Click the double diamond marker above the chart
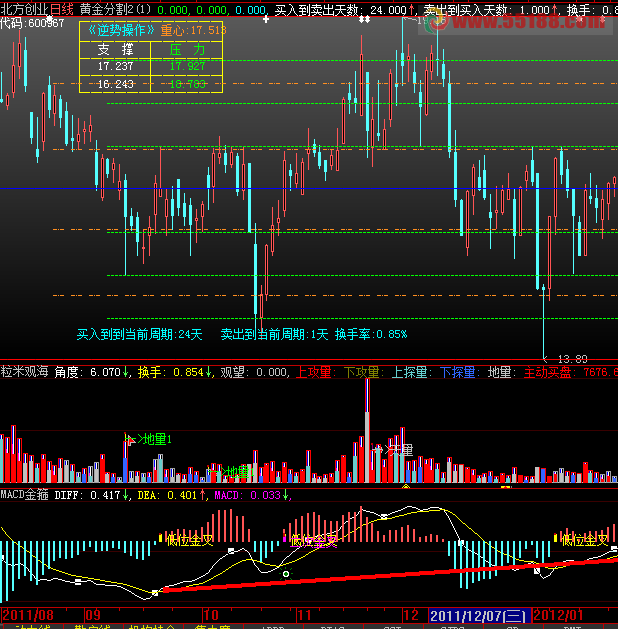The width and height of the screenshot is (618, 629). 364,19
